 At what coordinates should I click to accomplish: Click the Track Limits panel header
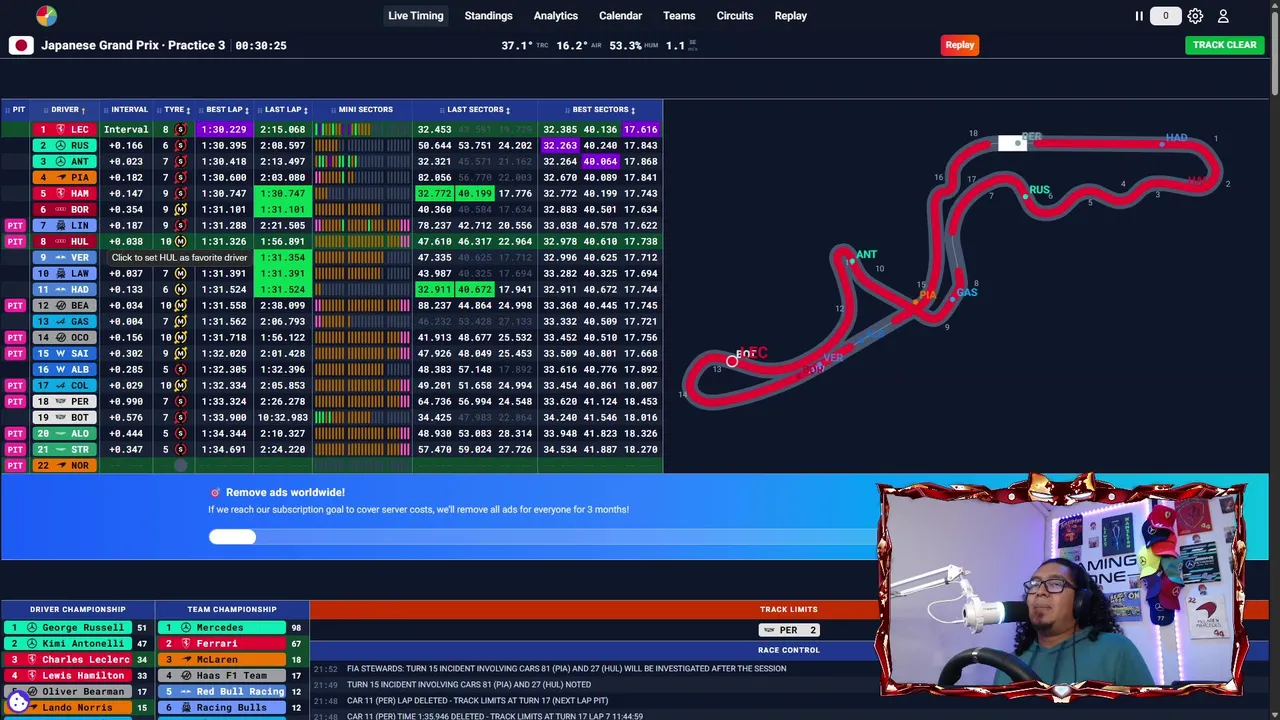pyautogui.click(x=789, y=609)
